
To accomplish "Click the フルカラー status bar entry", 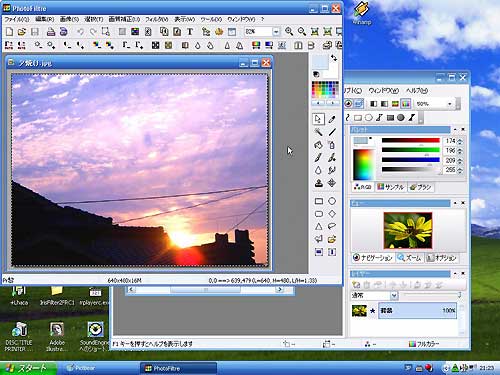I will (424, 344).
